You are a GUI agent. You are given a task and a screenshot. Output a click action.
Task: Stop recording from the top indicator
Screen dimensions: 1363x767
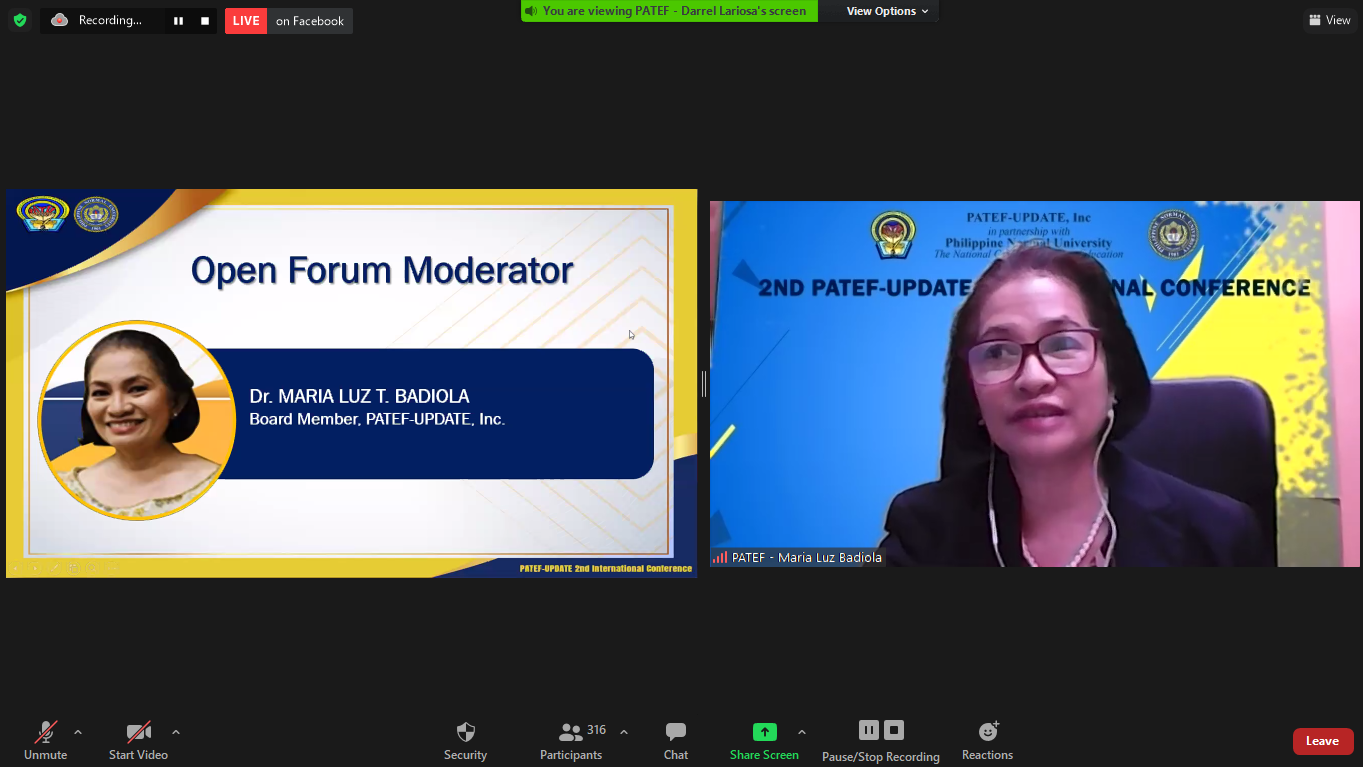205,21
